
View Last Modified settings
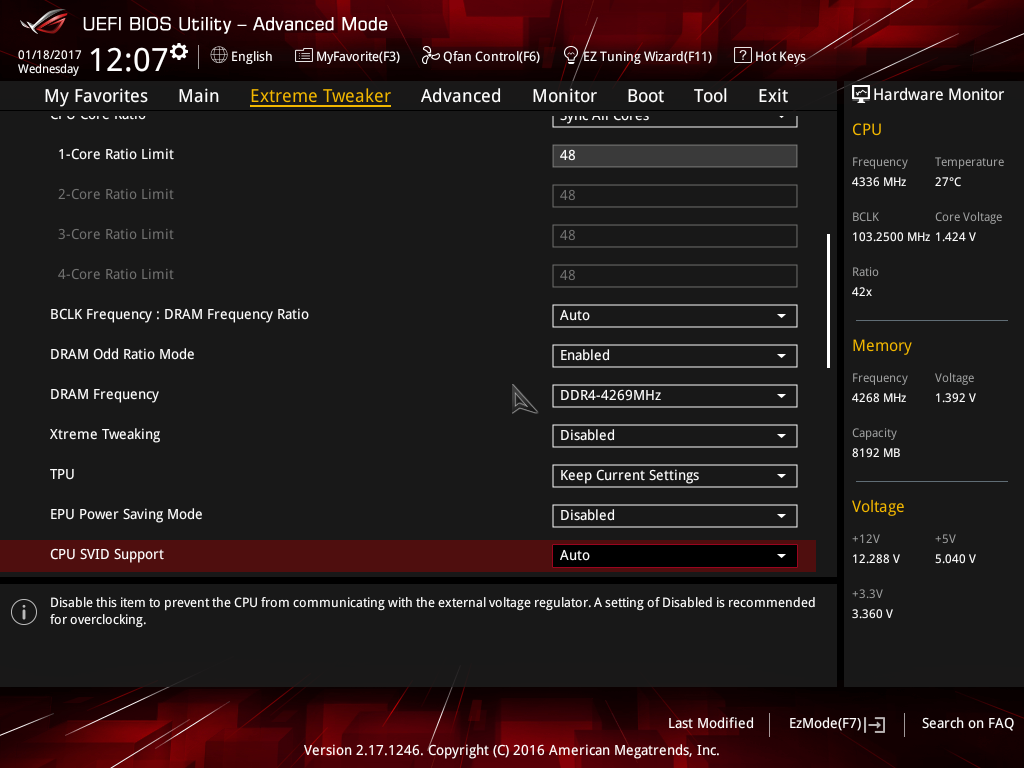(711, 723)
